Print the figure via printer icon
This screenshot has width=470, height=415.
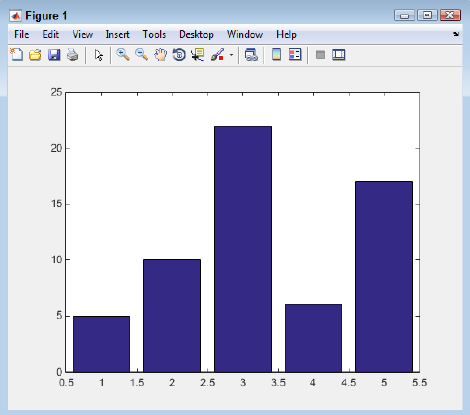(x=72, y=55)
